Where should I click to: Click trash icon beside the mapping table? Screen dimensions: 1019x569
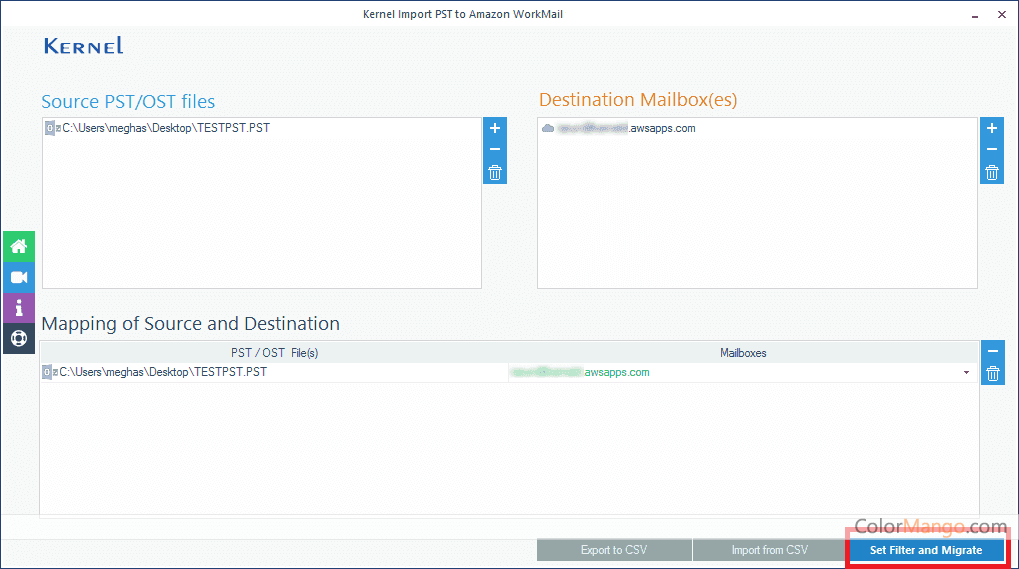992,374
